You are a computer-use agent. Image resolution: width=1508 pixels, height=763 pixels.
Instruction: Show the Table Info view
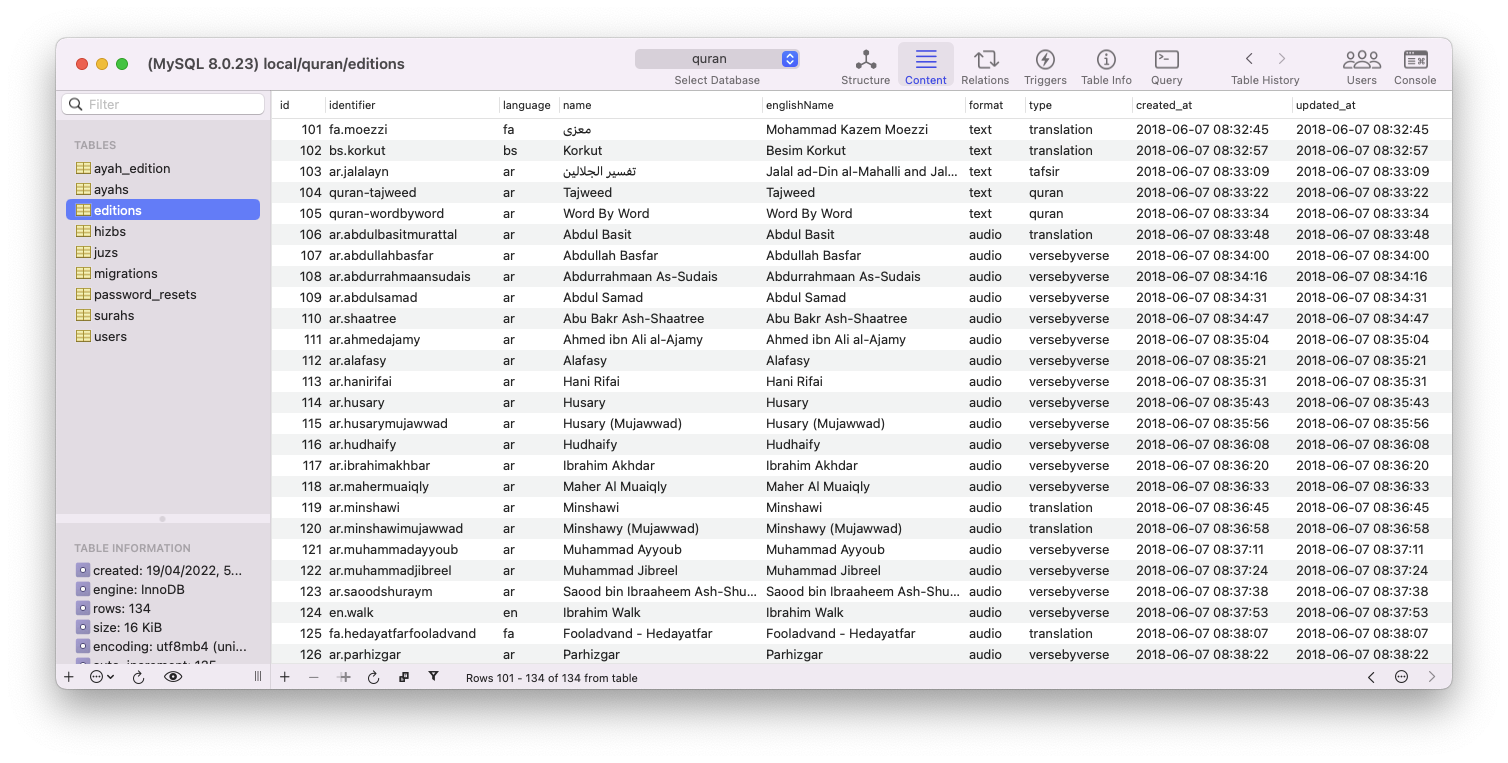[1106, 66]
